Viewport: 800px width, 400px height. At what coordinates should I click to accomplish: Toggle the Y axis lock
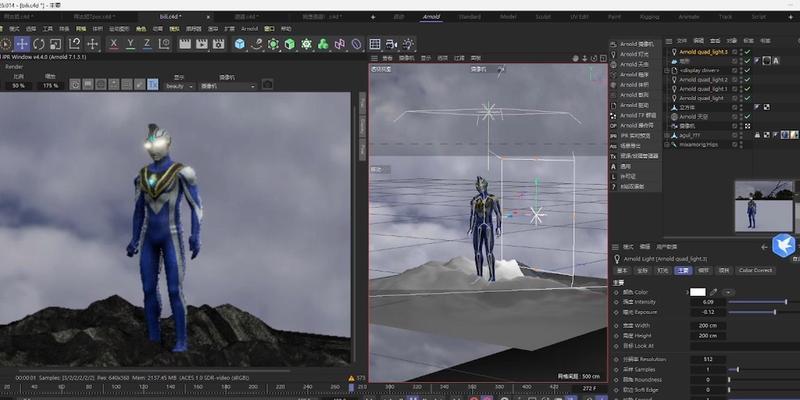tap(131, 44)
